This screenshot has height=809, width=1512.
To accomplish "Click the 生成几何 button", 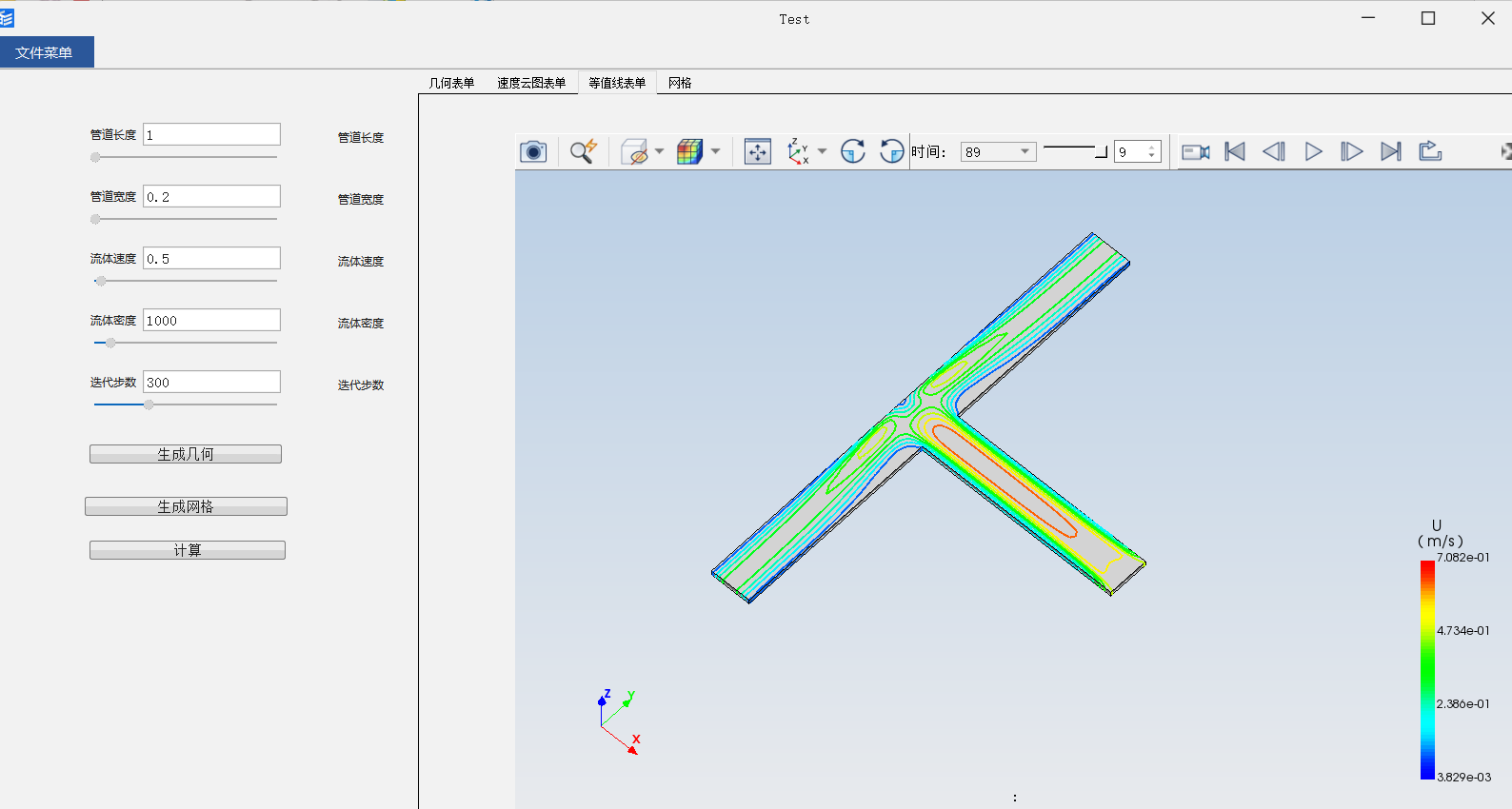I will pos(186,454).
